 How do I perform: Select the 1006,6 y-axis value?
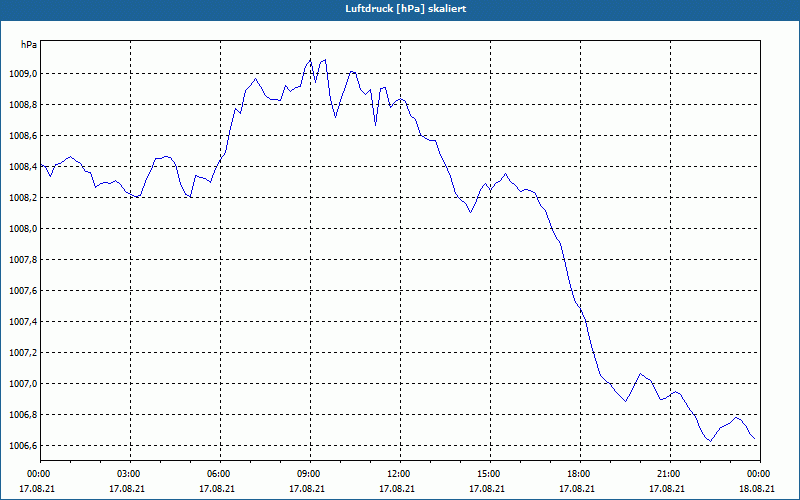click(x=23, y=446)
